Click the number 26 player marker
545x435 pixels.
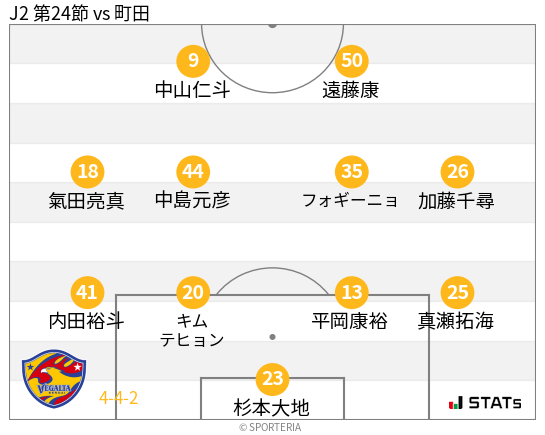(x=457, y=172)
